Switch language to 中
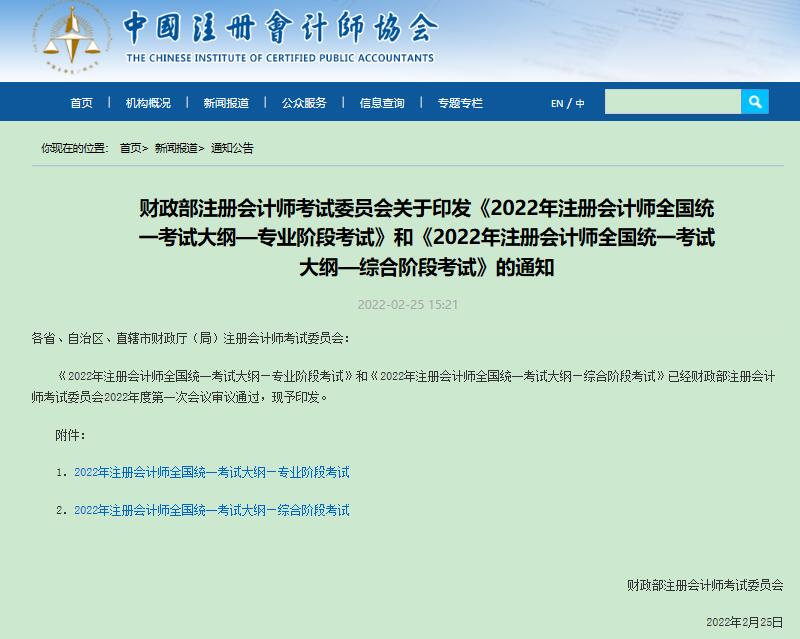 tap(580, 103)
